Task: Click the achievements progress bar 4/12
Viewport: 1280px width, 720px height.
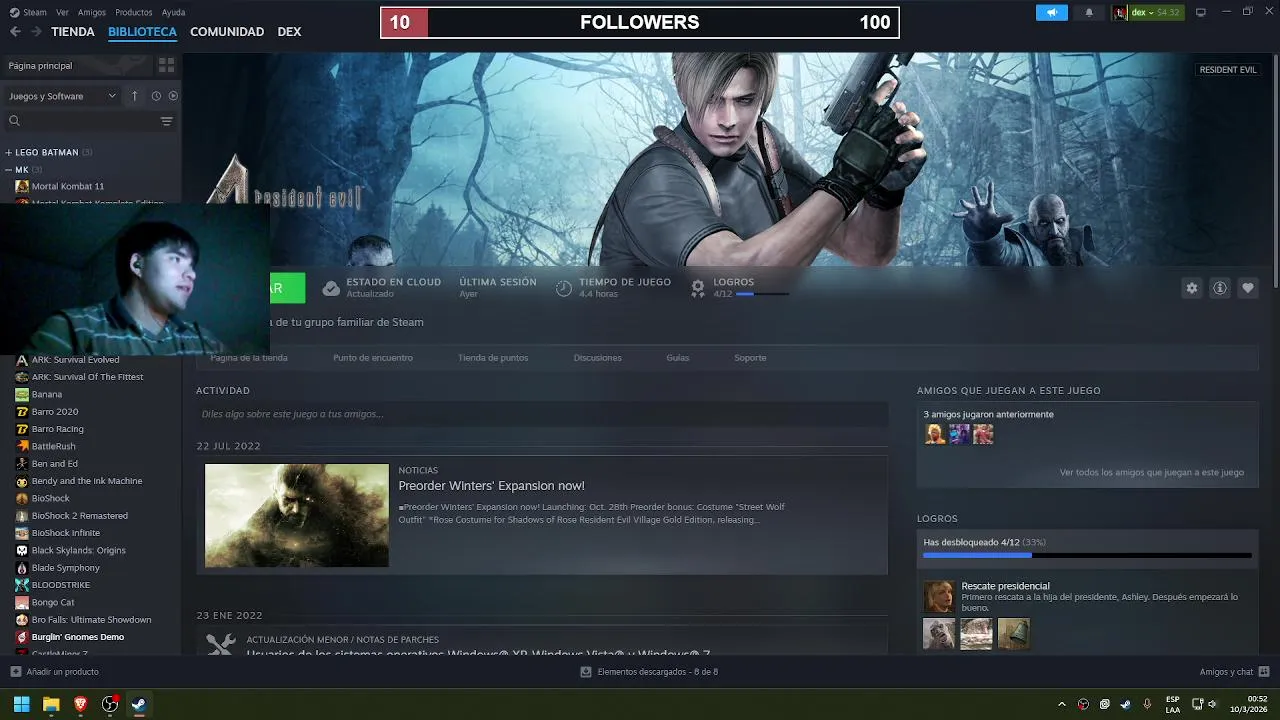Action: (x=1087, y=555)
